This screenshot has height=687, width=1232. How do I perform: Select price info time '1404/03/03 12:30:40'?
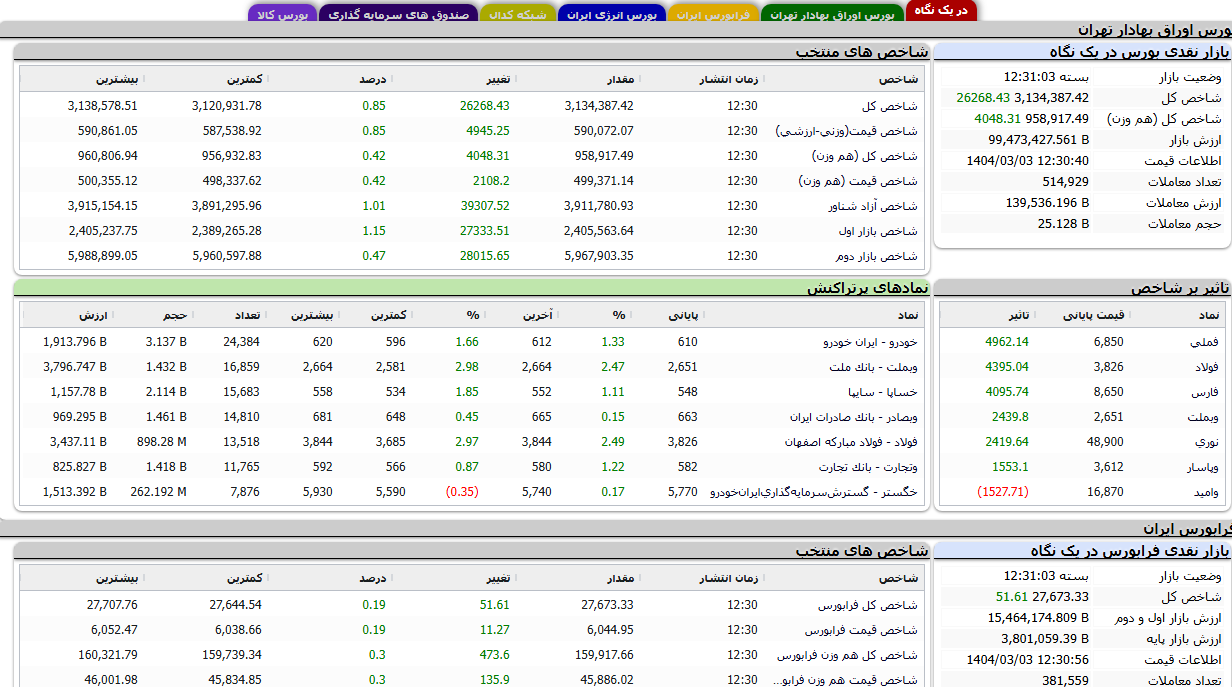tap(1028, 161)
